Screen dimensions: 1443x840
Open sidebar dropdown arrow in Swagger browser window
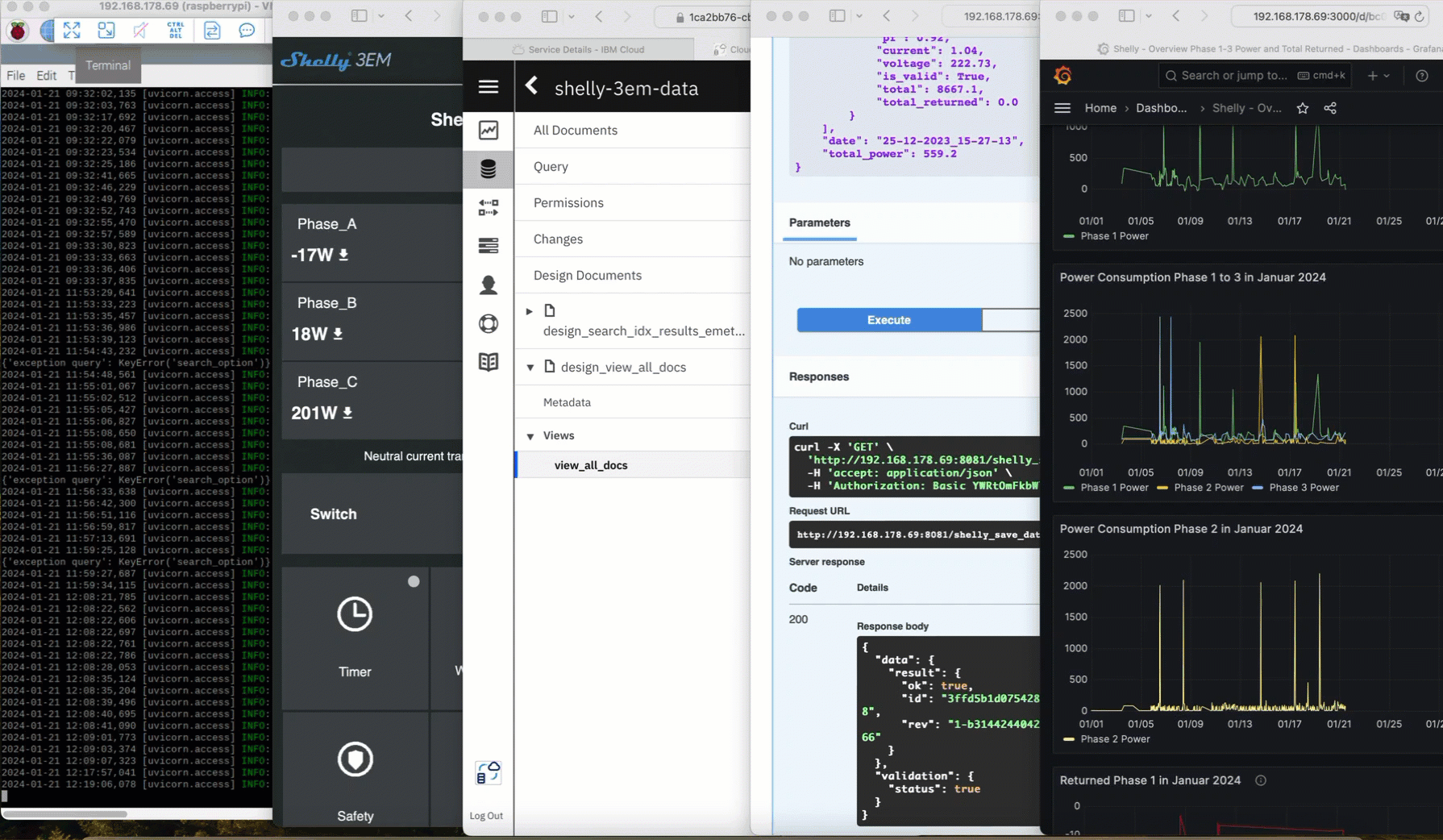859,16
